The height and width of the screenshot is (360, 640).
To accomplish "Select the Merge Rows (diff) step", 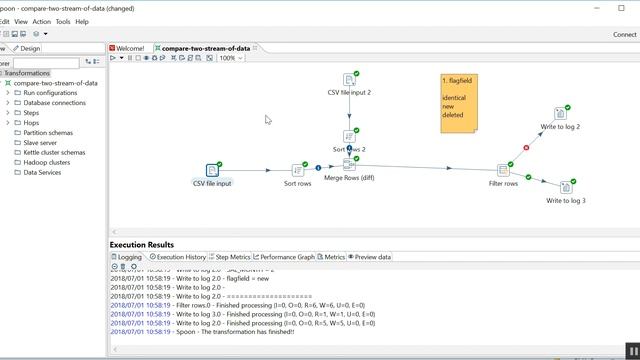I will point(349,164).
